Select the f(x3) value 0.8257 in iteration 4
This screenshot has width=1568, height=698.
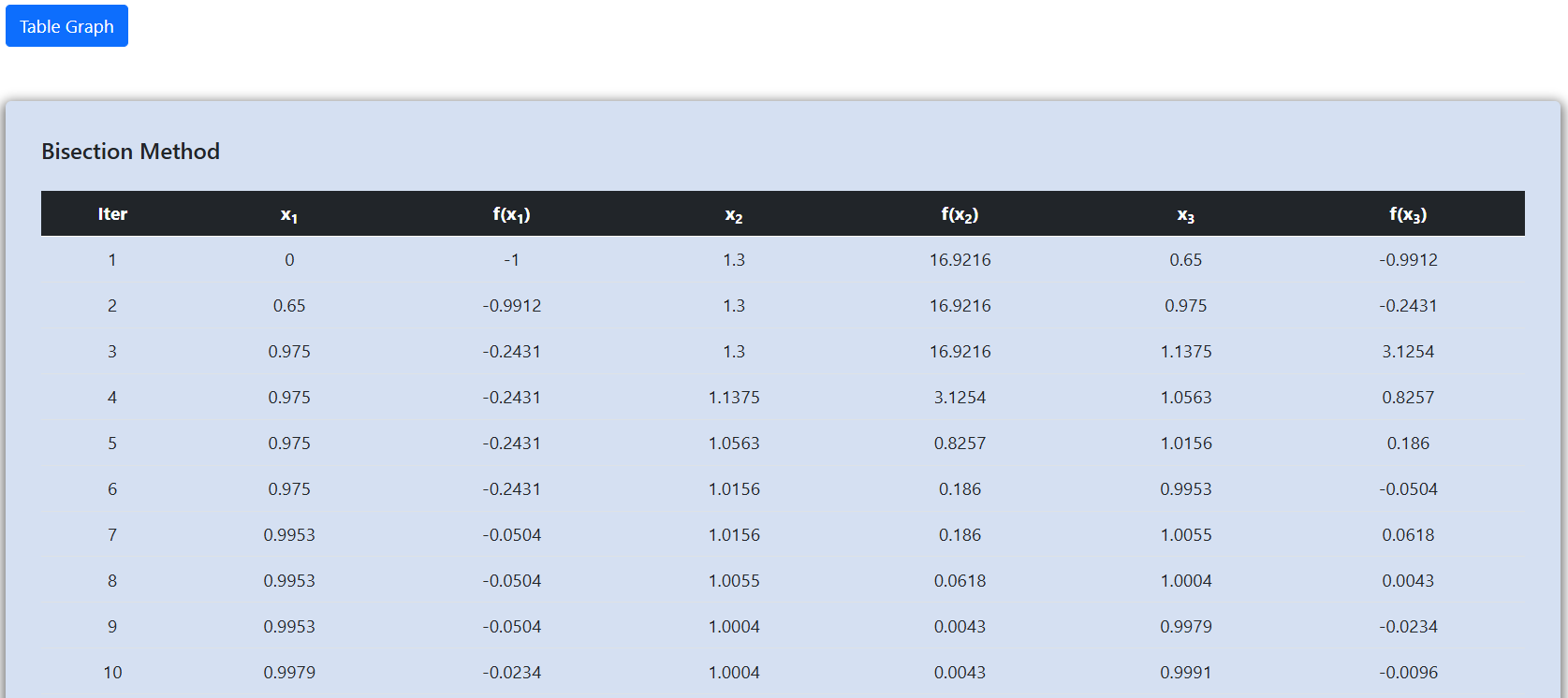(1408, 398)
